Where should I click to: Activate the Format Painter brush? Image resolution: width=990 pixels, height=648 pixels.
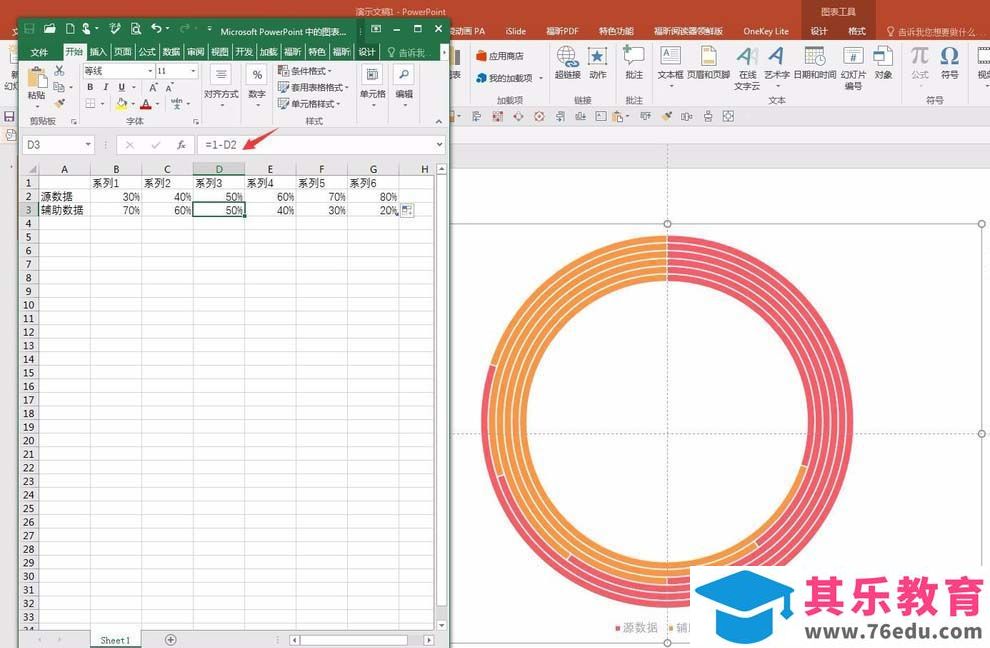coord(59,103)
